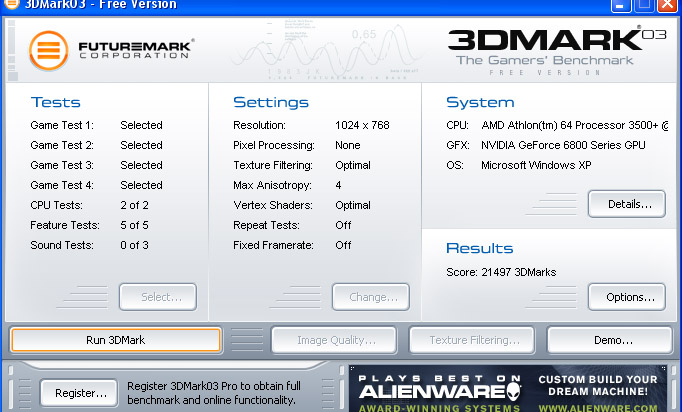Click the Settings section heading

(x=271, y=102)
